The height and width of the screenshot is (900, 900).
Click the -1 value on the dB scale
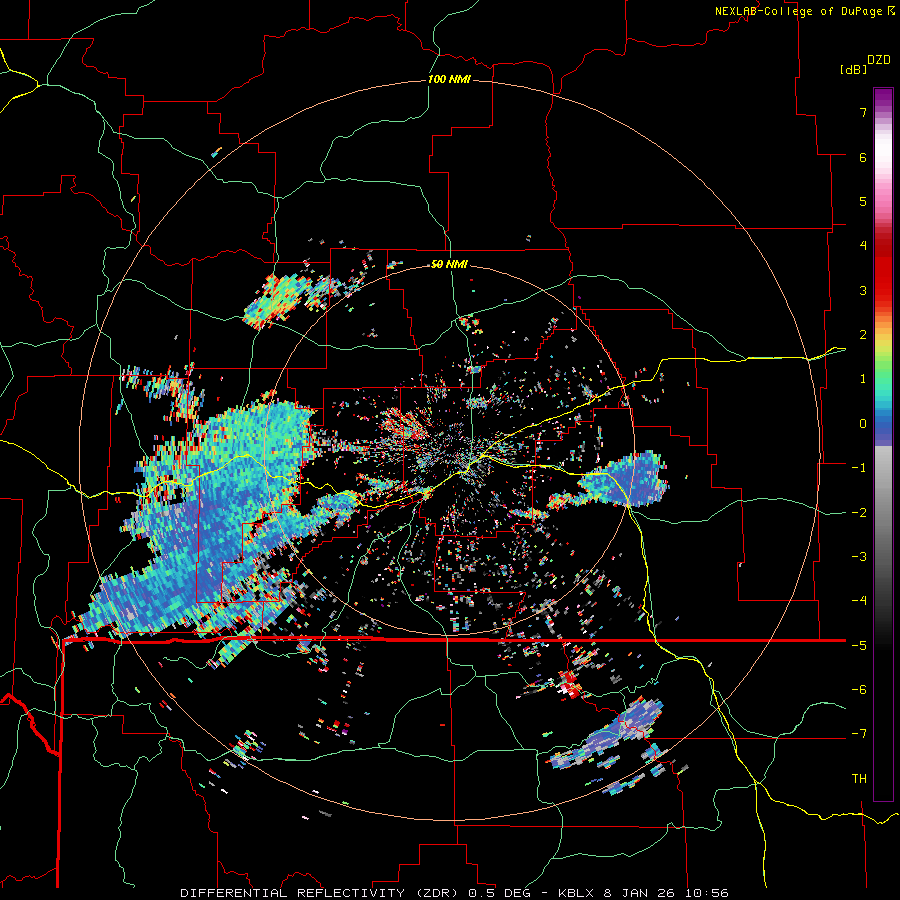859,468
